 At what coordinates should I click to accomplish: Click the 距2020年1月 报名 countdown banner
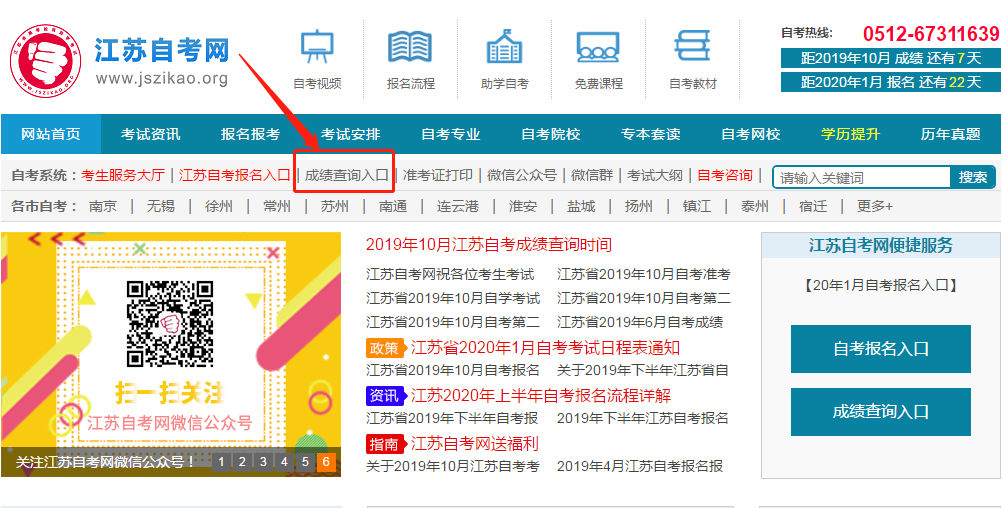pos(890,82)
